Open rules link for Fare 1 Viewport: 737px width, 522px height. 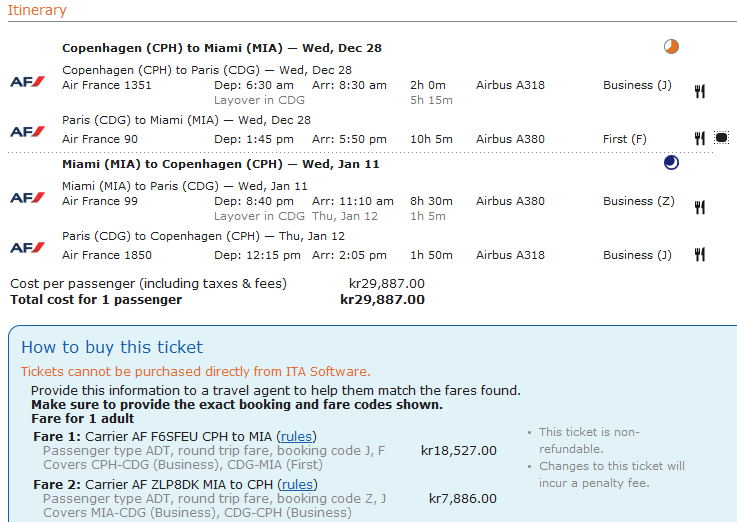click(x=295, y=437)
